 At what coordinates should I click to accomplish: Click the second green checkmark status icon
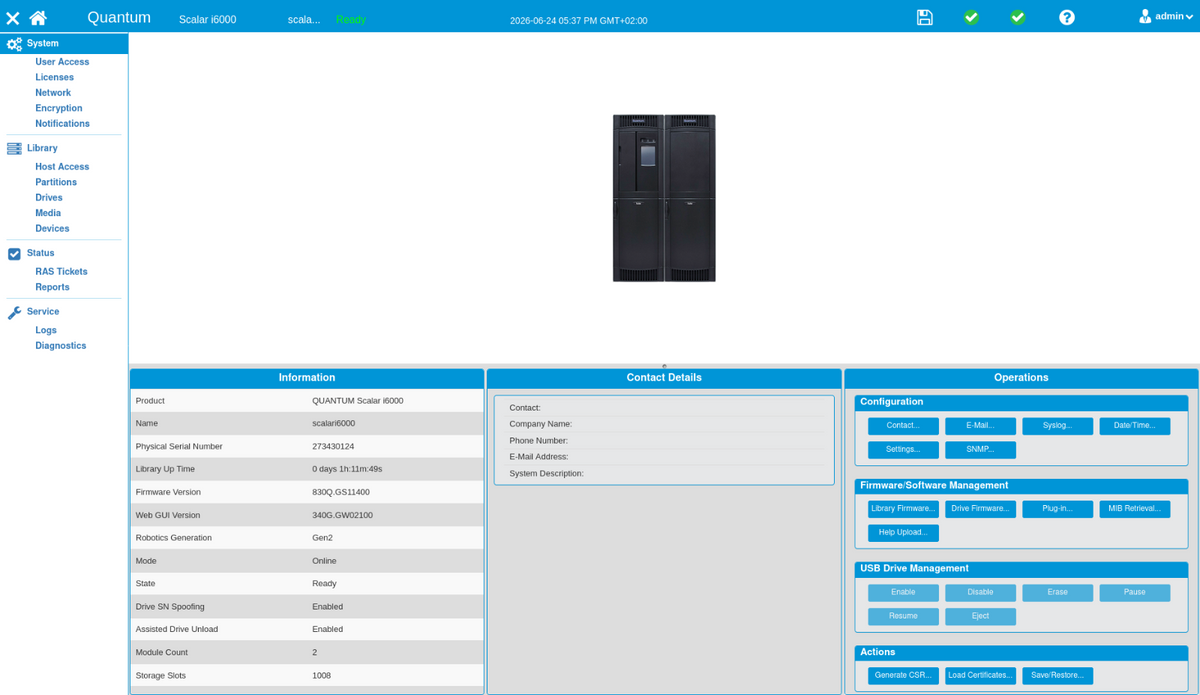coord(1018,17)
